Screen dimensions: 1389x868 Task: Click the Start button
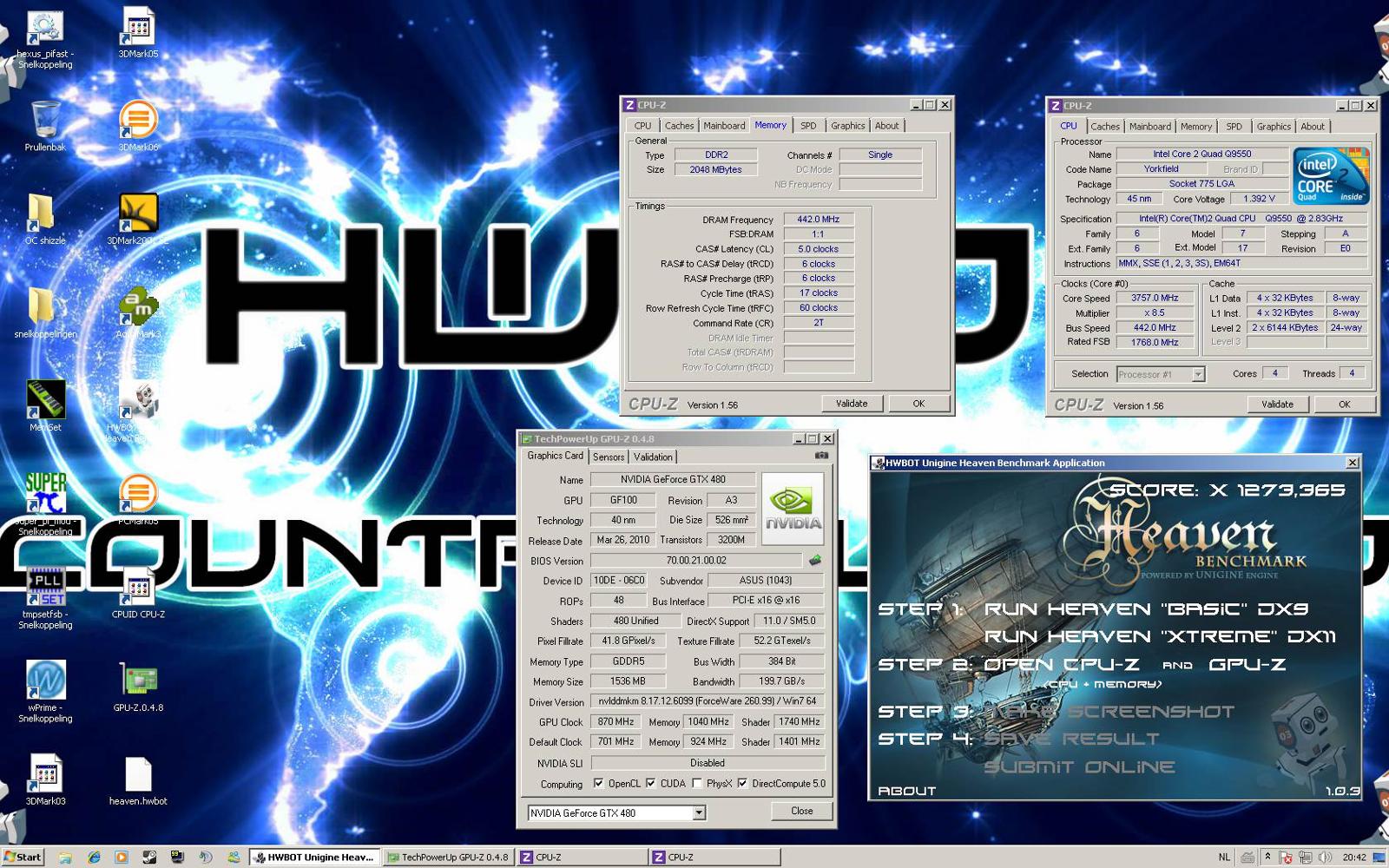pos(23,857)
